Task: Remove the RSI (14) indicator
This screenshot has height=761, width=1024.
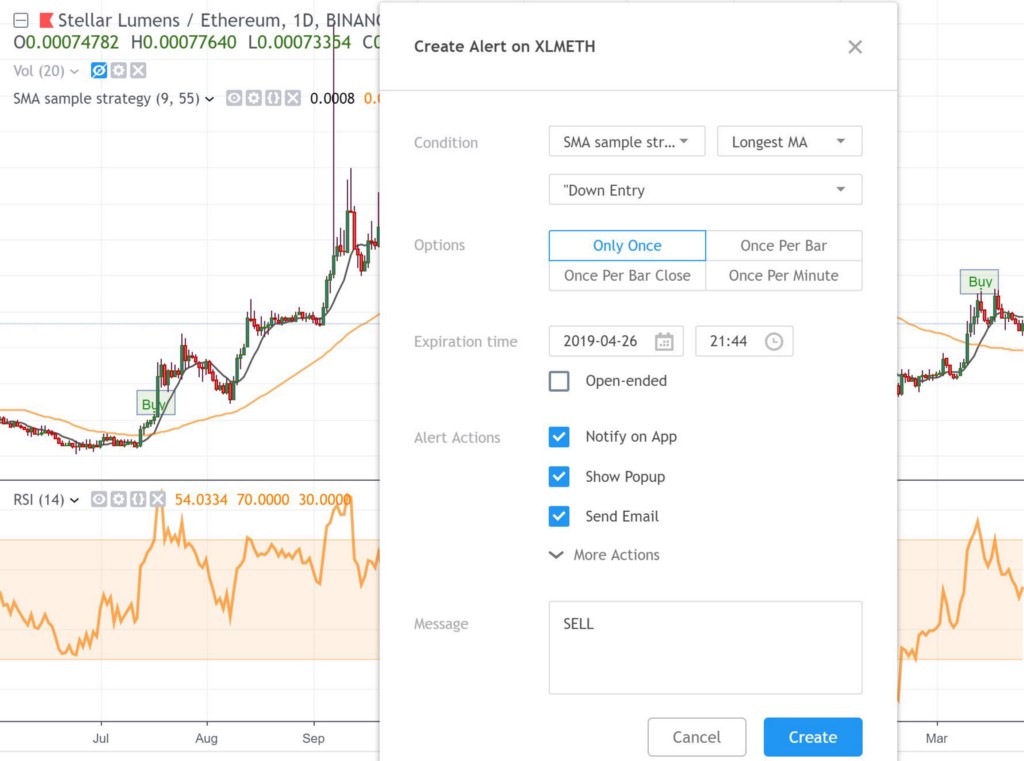Action: pyautogui.click(x=157, y=500)
